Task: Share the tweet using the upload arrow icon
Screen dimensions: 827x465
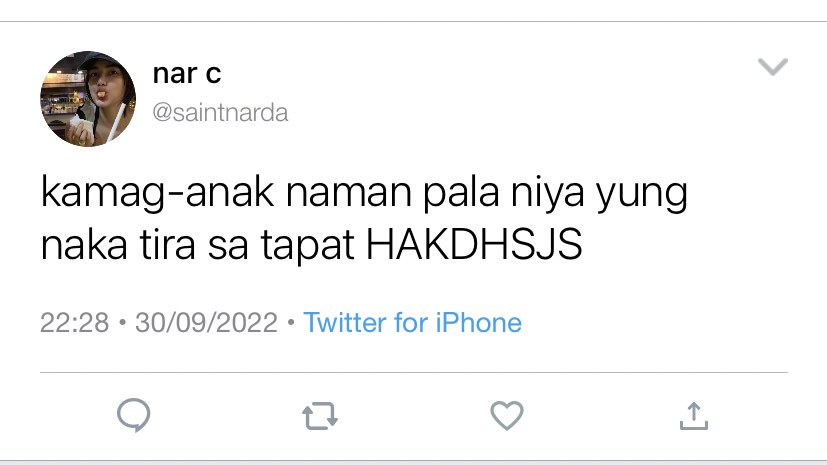Action: pos(694,416)
